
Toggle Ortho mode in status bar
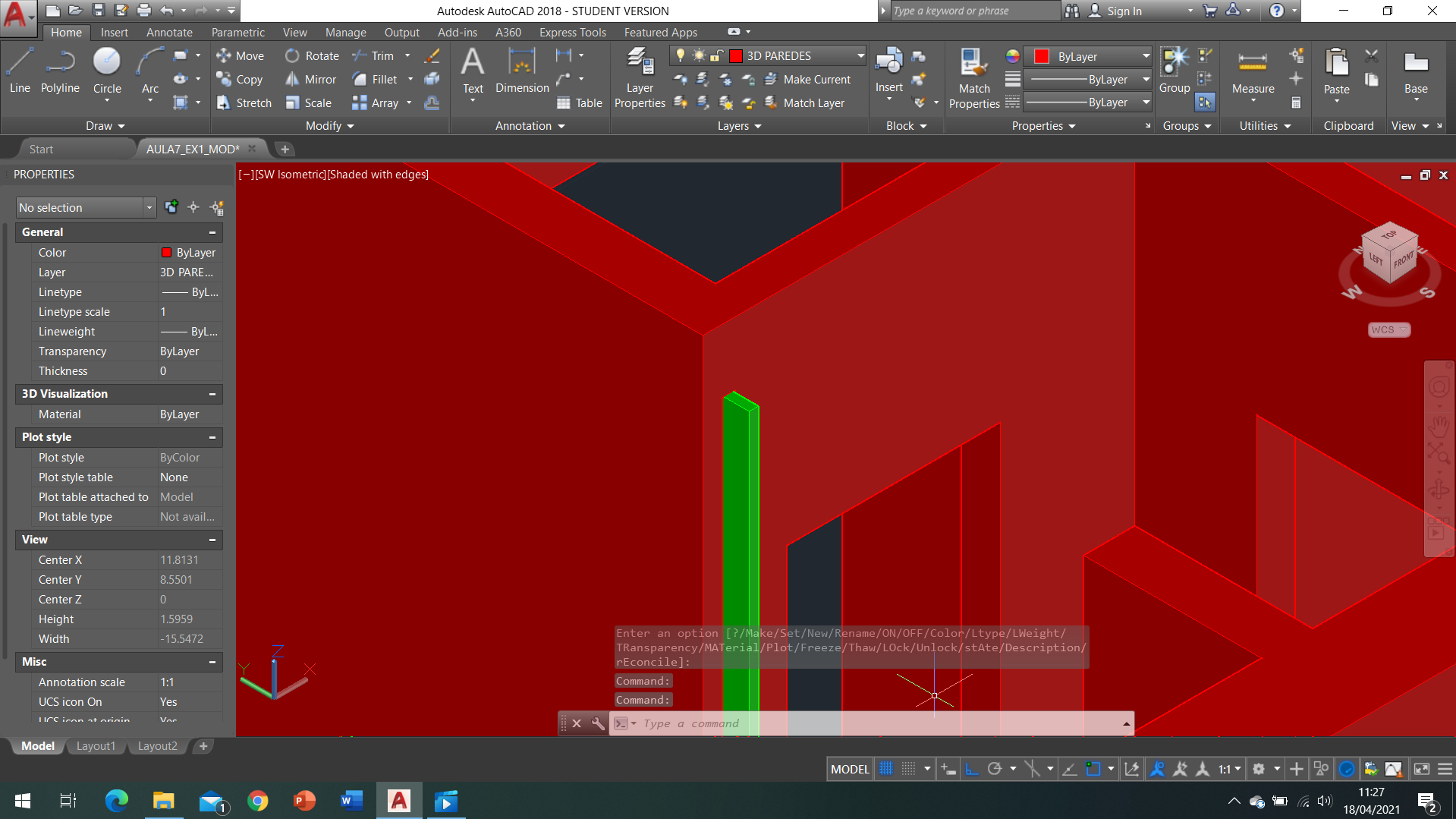[972, 769]
